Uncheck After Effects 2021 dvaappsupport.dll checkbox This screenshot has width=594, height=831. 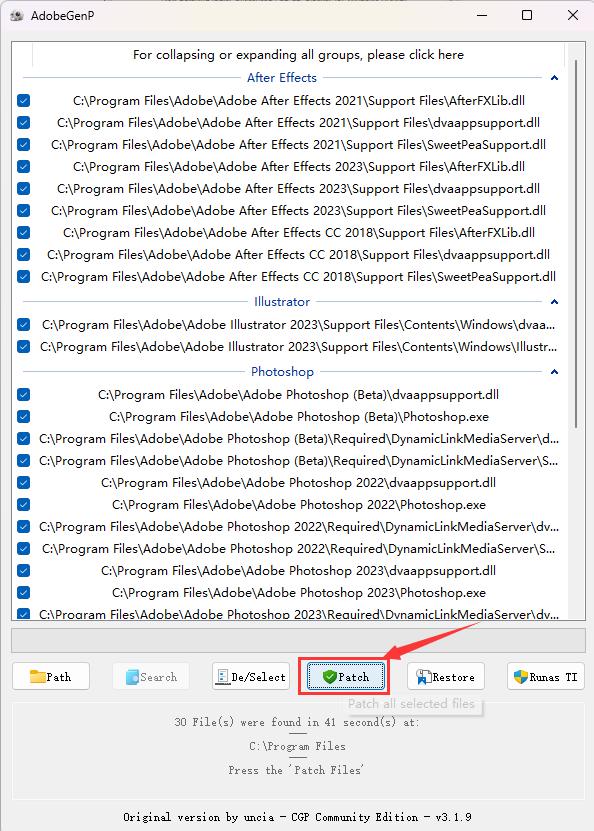click(x=23, y=122)
